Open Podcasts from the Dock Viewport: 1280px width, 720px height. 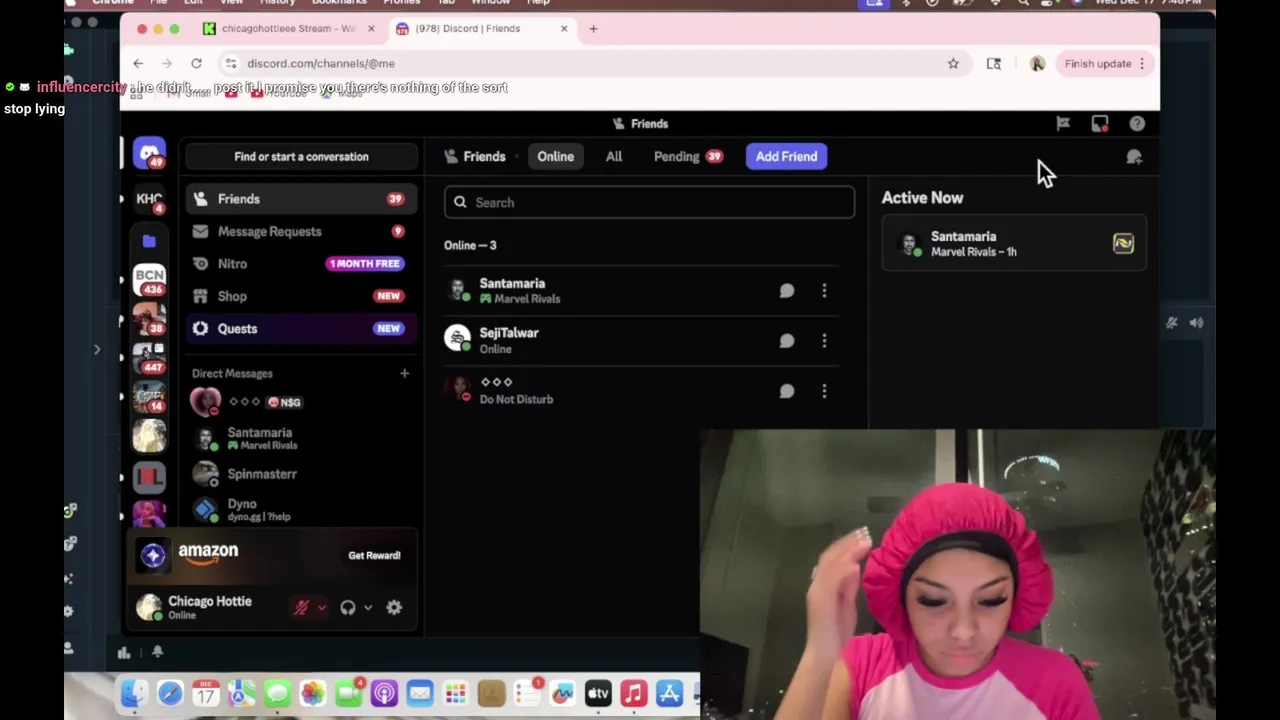click(x=384, y=693)
